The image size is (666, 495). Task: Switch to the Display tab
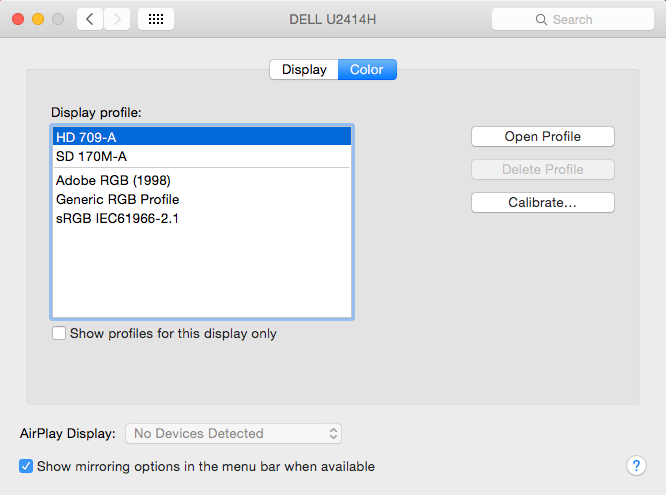(x=304, y=69)
